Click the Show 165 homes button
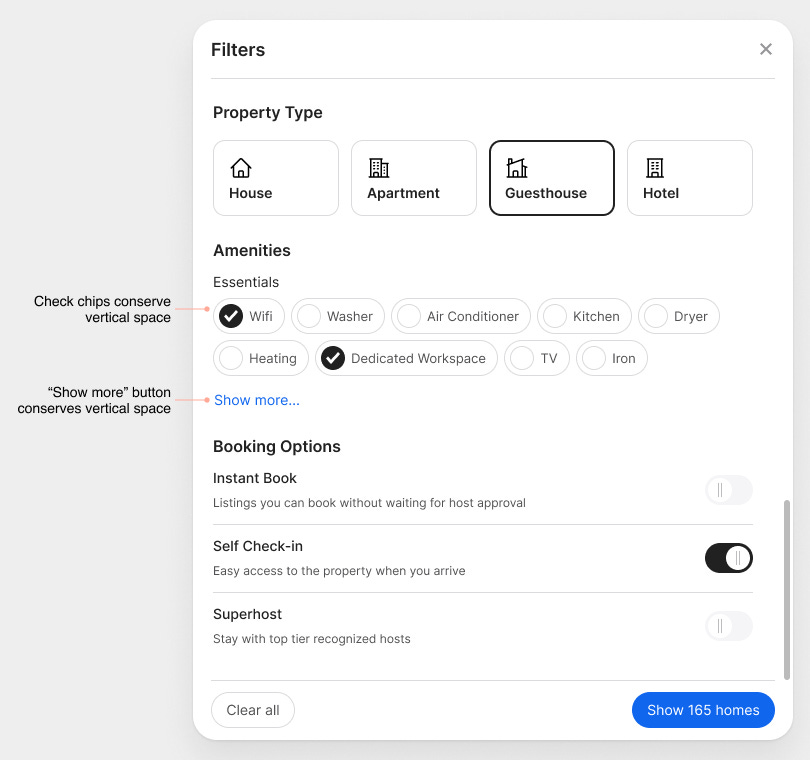The image size is (810, 760). click(x=703, y=710)
